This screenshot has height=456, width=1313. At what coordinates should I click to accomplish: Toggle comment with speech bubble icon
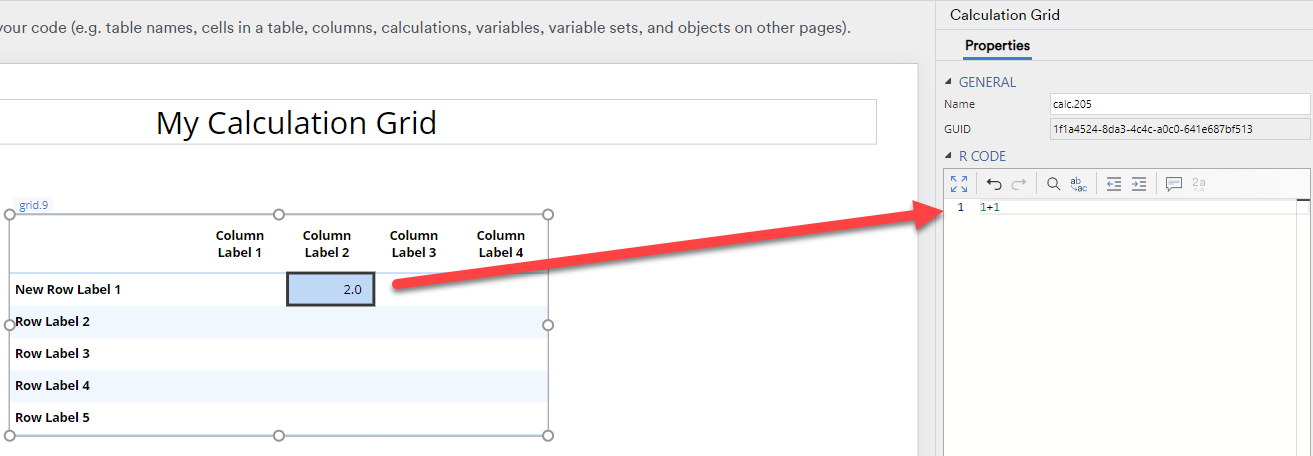tap(1174, 184)
